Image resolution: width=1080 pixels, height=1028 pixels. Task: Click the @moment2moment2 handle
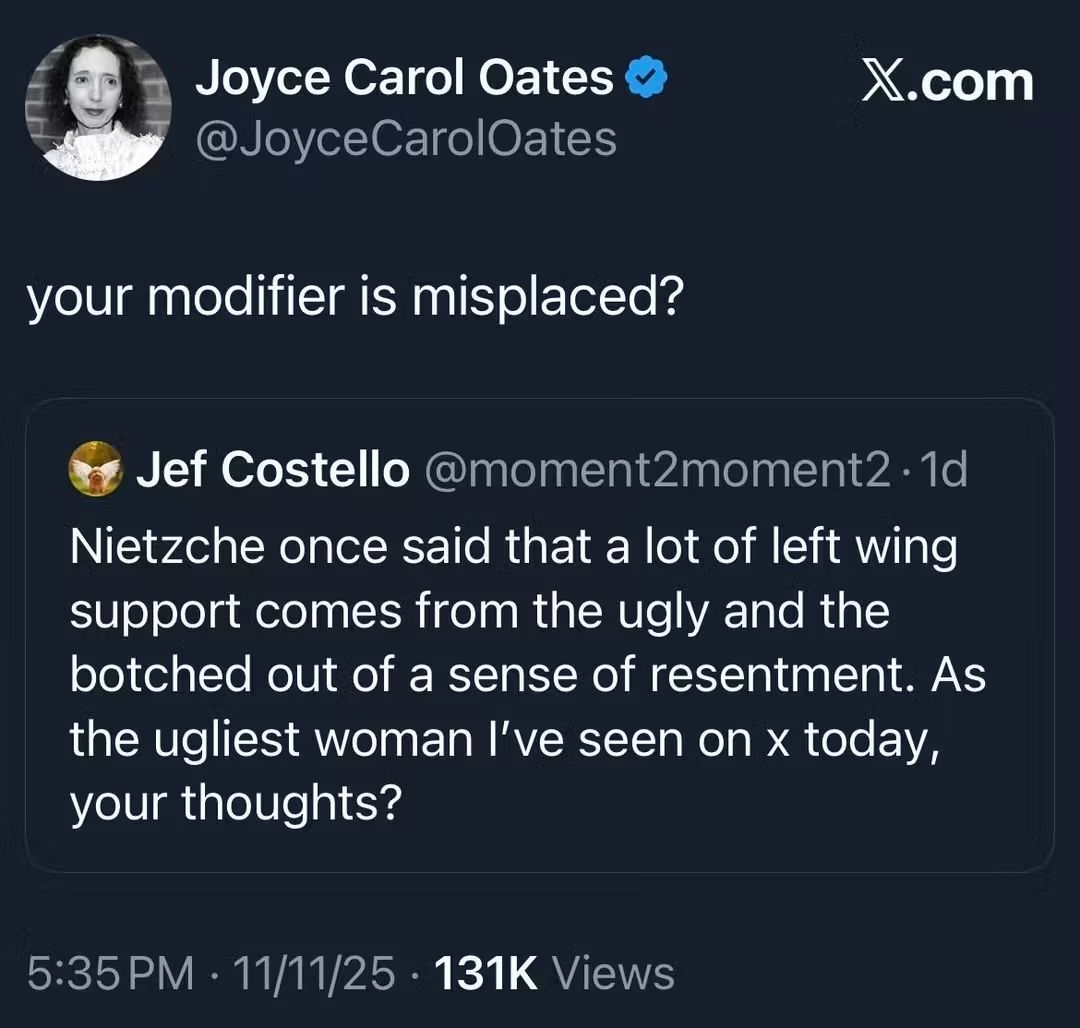657,469
